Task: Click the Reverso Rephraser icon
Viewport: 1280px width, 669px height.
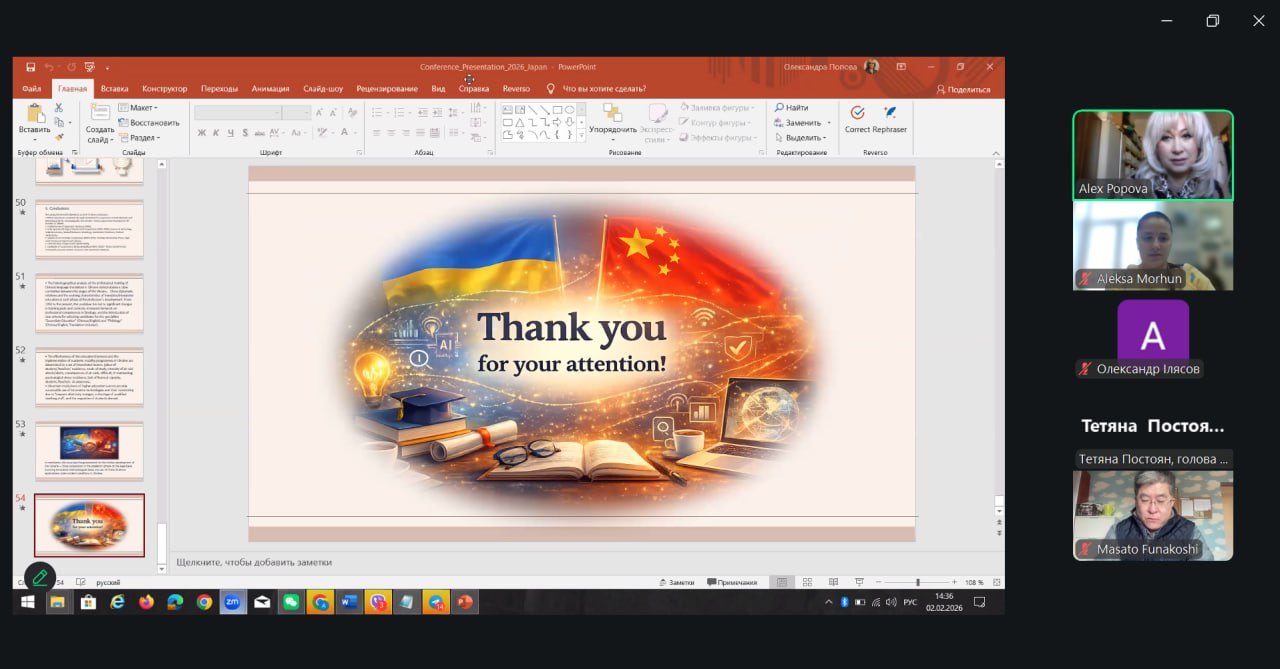Action: 889,113
